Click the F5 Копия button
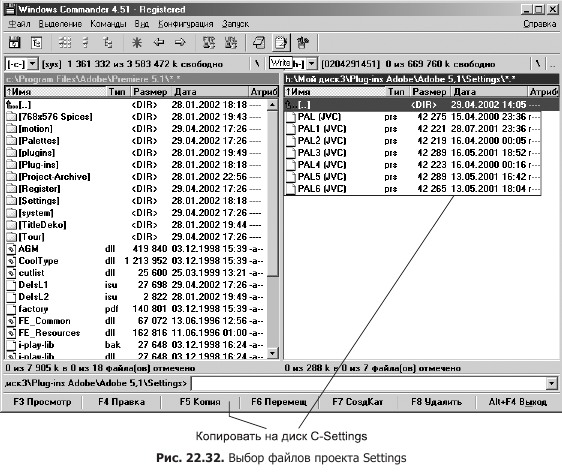Viewport: 562px width, 473px height. click(x=200, y=402)
